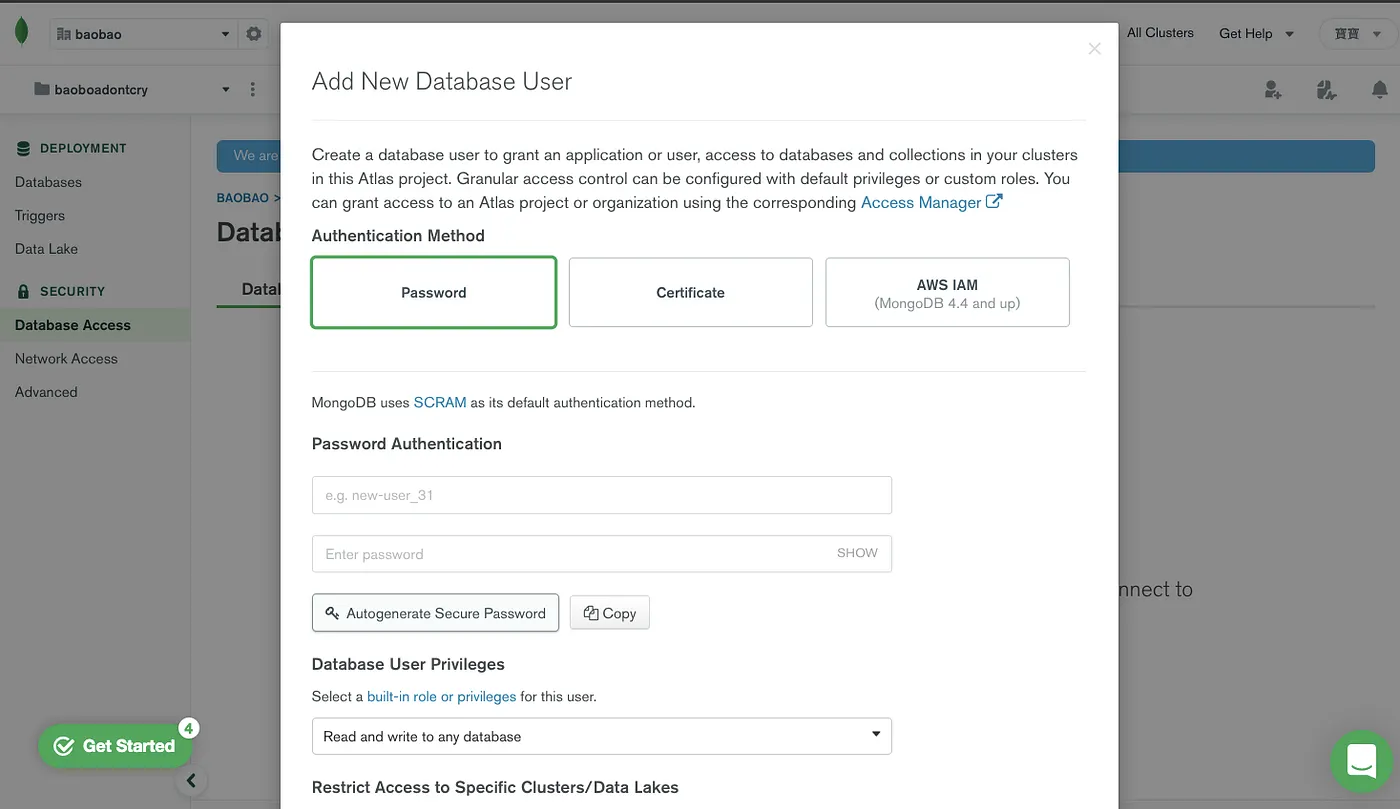Open the project activity feed icon
The image size is (1400, 809).
click(x=1327, y=90)
